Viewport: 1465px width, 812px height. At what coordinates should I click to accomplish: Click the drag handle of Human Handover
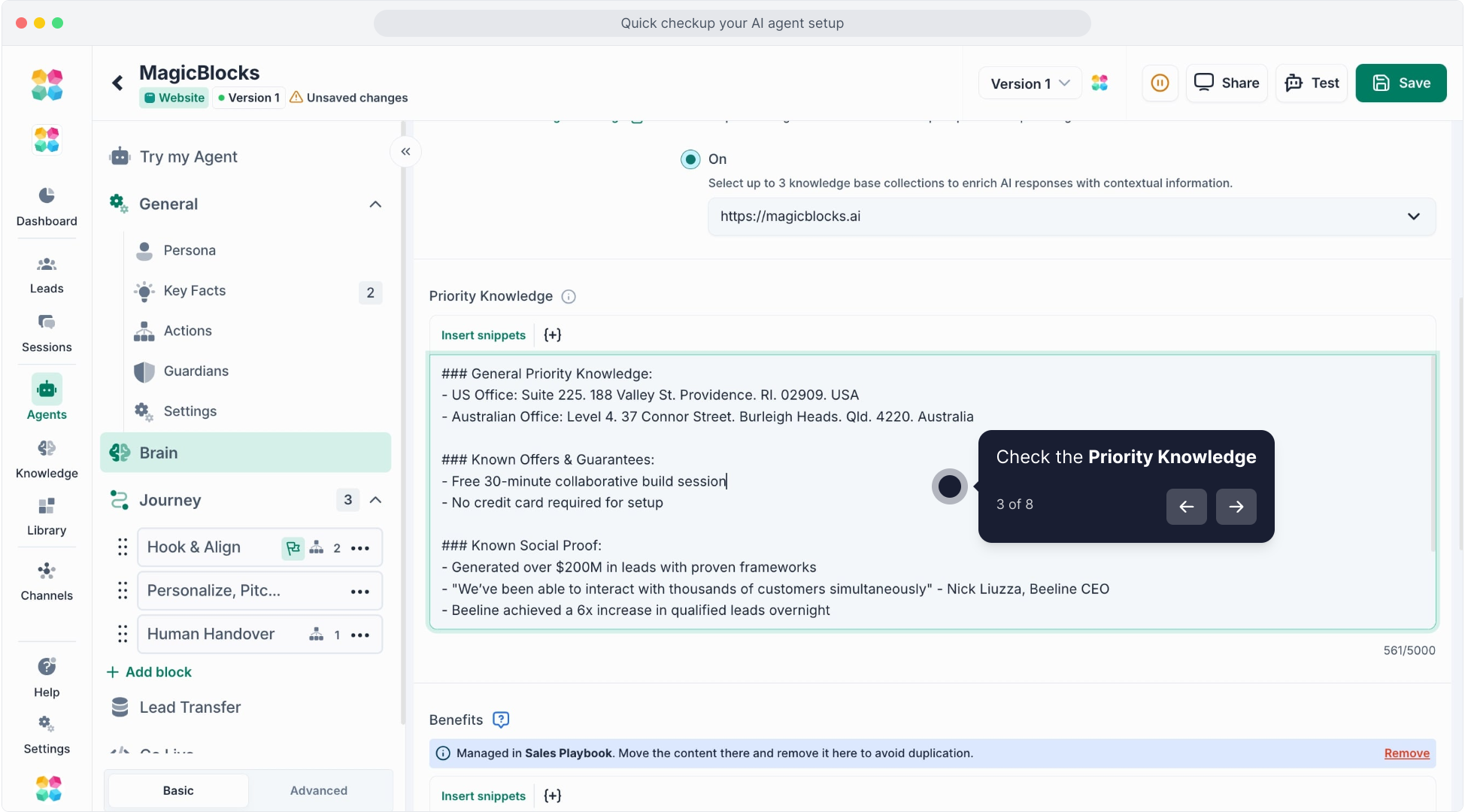(x=123, y=634)
